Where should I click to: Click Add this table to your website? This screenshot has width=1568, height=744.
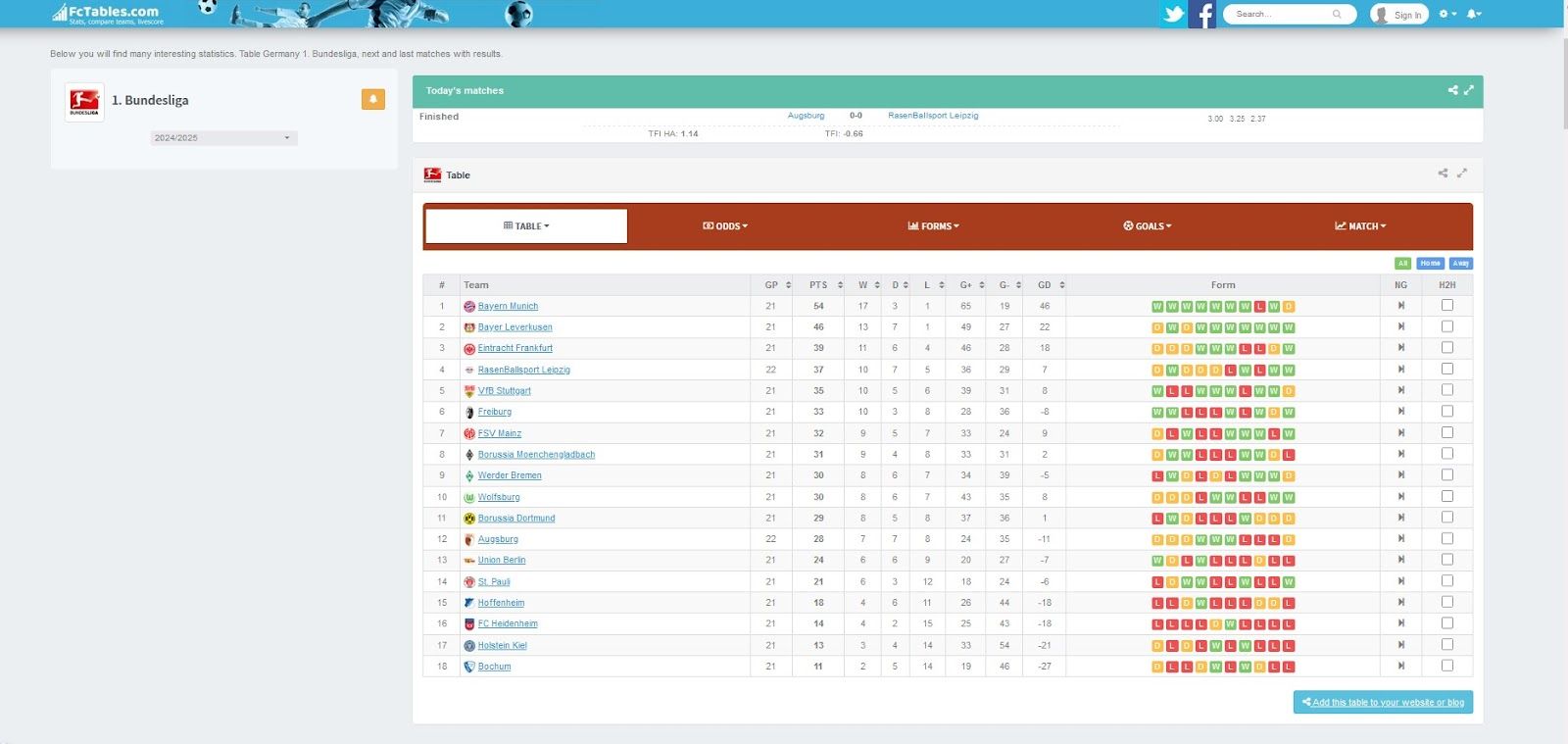click(x=1383, y=702)
